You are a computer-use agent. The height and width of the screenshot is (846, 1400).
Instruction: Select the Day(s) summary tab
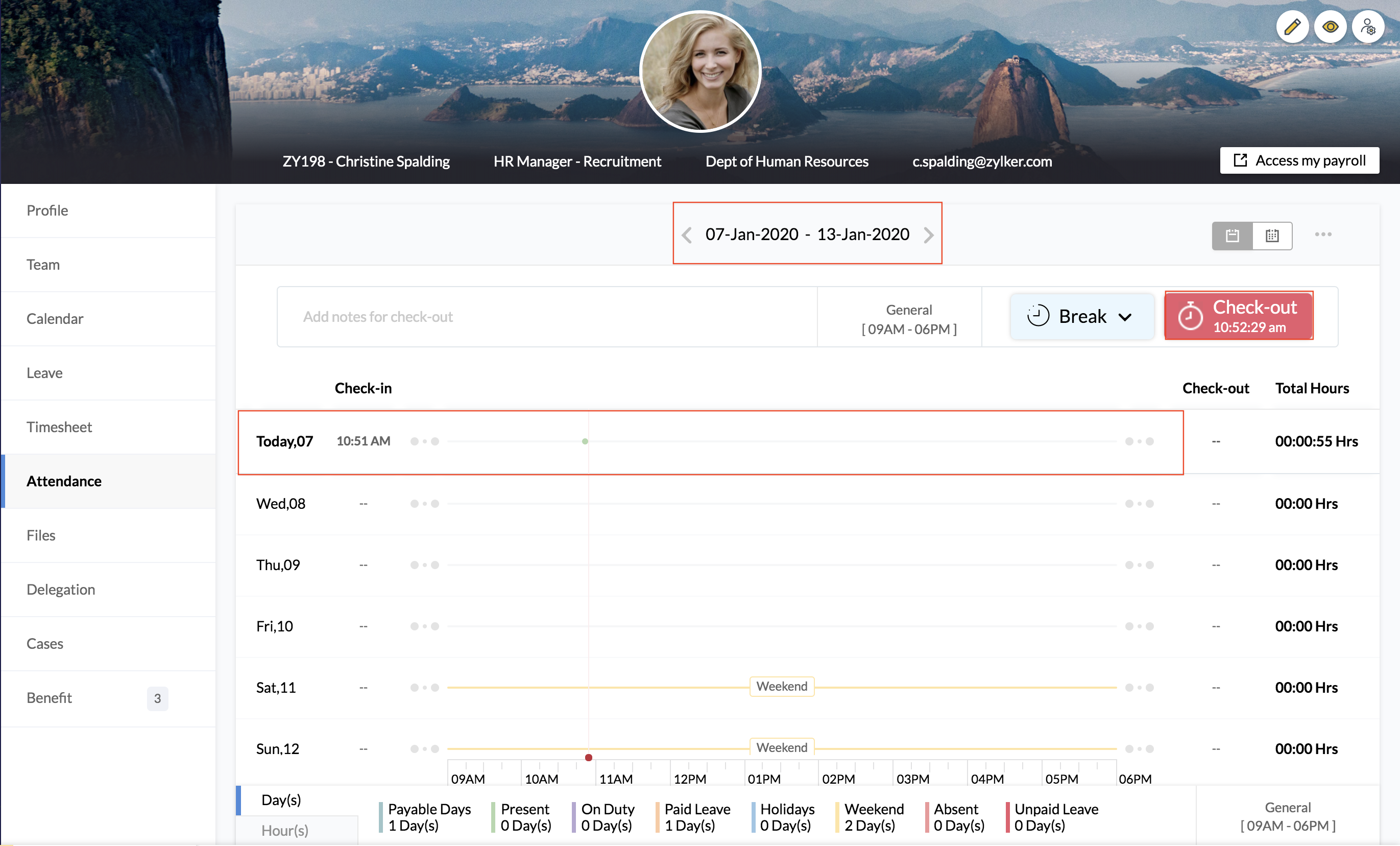pyautogui.click(x=281, y=800)
